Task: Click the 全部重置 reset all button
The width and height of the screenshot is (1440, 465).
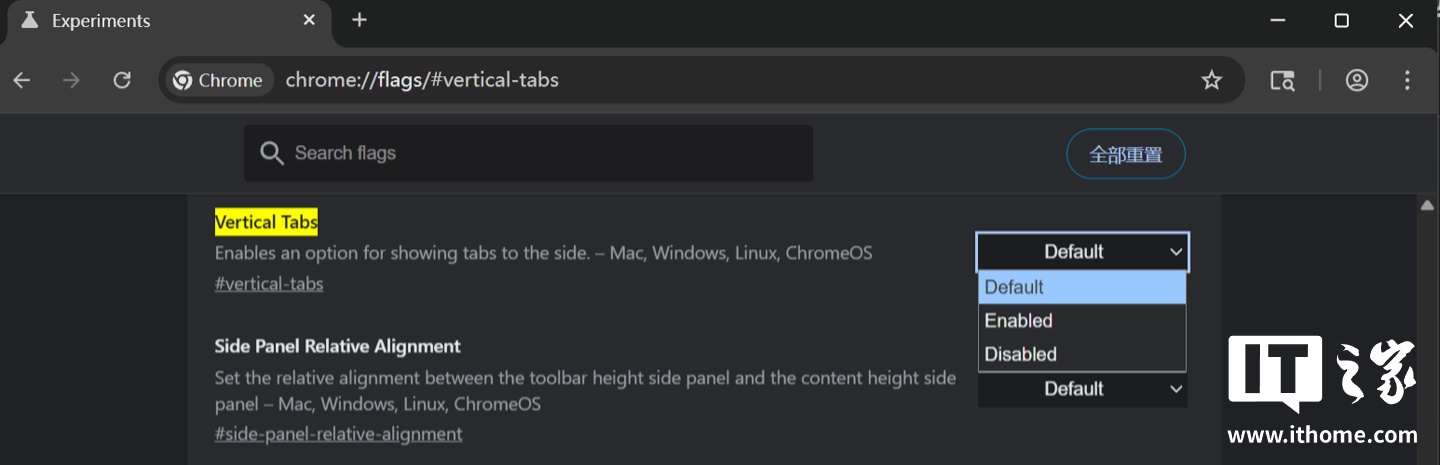Action: coord(1125,154)
